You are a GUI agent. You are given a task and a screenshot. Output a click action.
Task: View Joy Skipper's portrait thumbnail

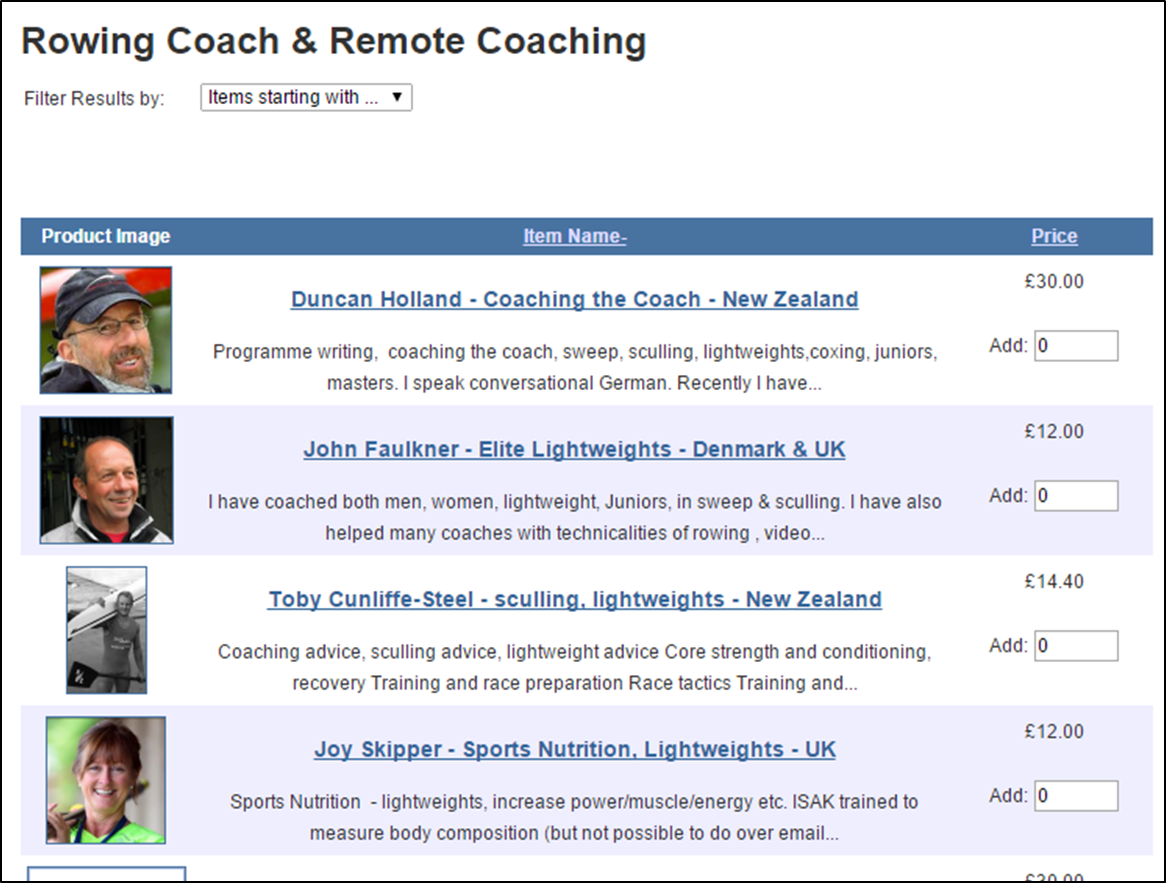pos(106,780)
